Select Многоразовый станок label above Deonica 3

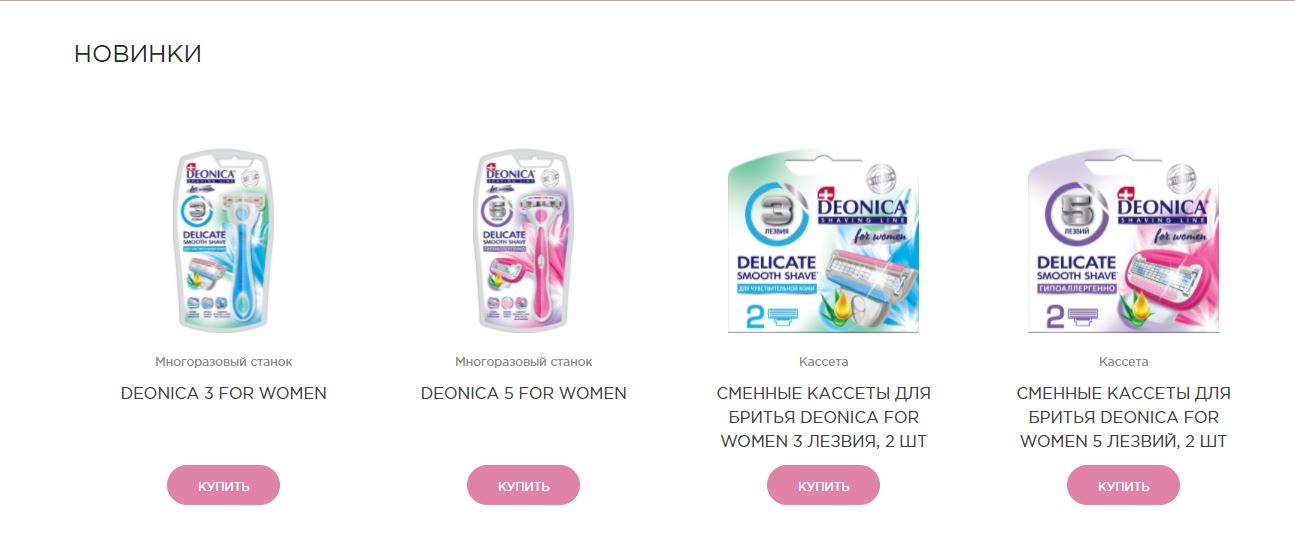tap(223, 361)
